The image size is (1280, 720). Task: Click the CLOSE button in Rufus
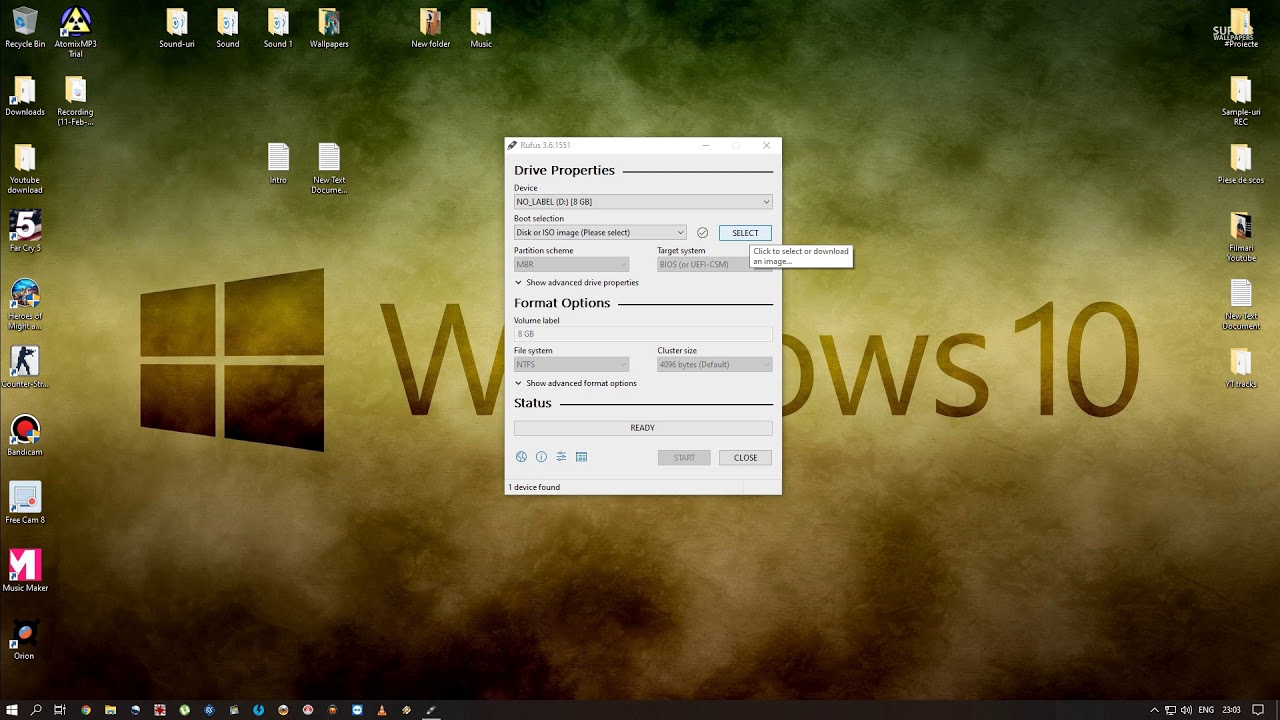pyautogui.click(x=745, y=458)
